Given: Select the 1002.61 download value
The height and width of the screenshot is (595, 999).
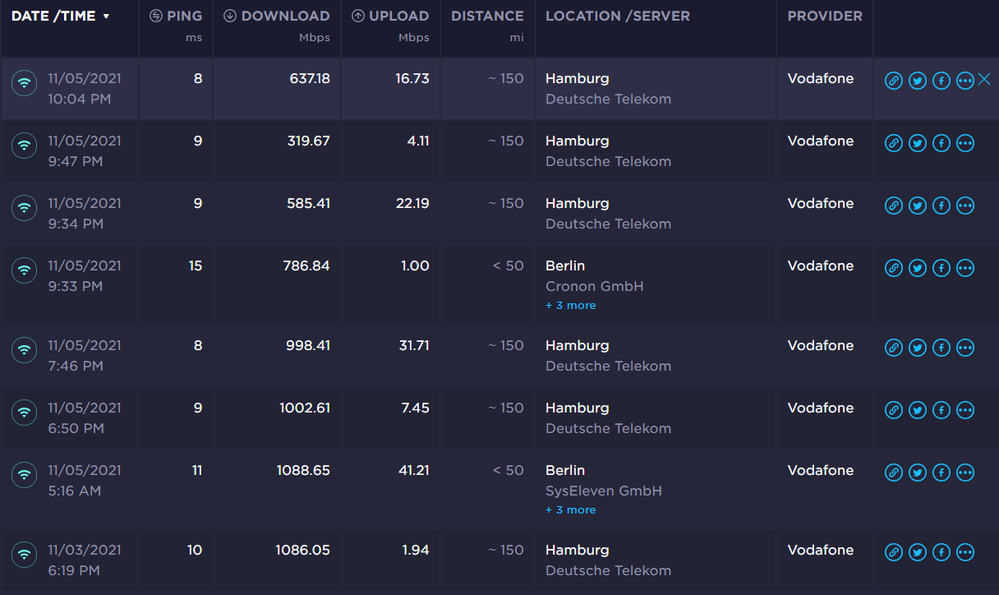Looking at the screenshot, I should click(305, 408).
